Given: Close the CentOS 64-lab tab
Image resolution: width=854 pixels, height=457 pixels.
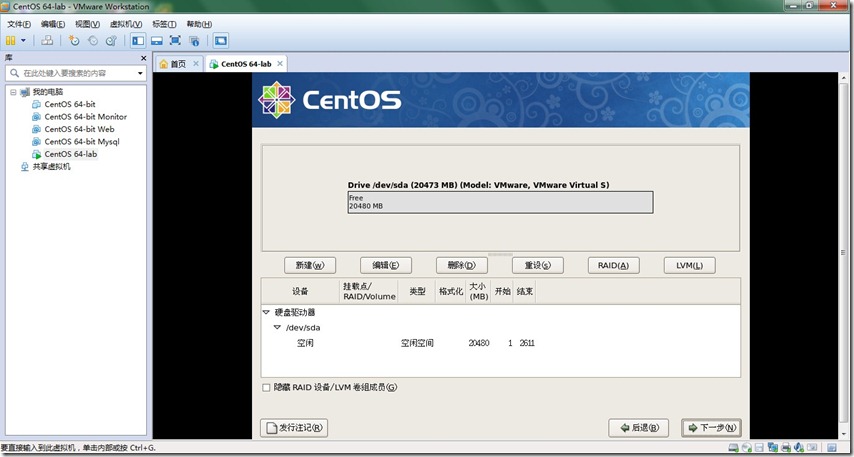Looking at the screenshot, I should (x=280, y=64).
